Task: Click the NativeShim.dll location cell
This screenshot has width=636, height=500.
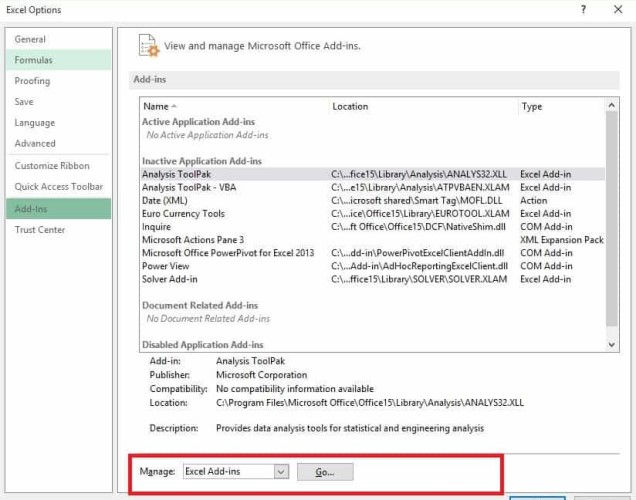Action: pos(418,227)
